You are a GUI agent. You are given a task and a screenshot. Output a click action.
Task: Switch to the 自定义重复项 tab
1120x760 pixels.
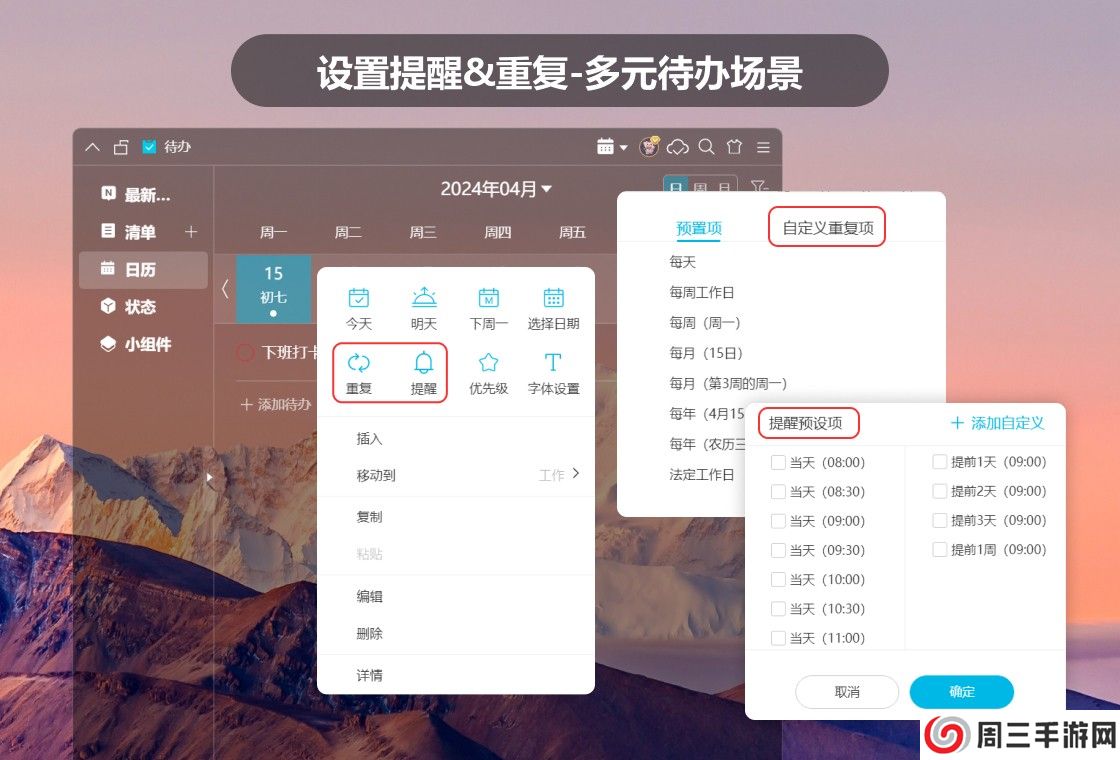pos(826,227)
